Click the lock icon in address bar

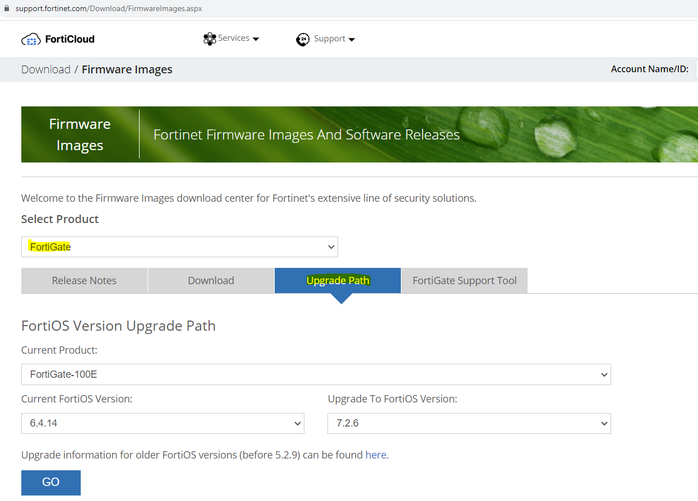(7, 8)
